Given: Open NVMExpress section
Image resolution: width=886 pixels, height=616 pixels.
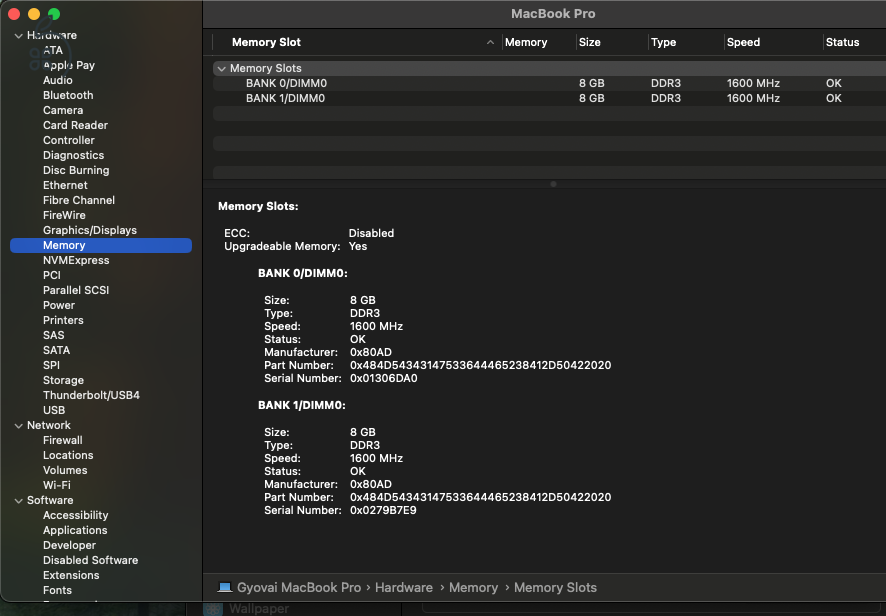Looking at the screenshot, I should tap(76, 260).
